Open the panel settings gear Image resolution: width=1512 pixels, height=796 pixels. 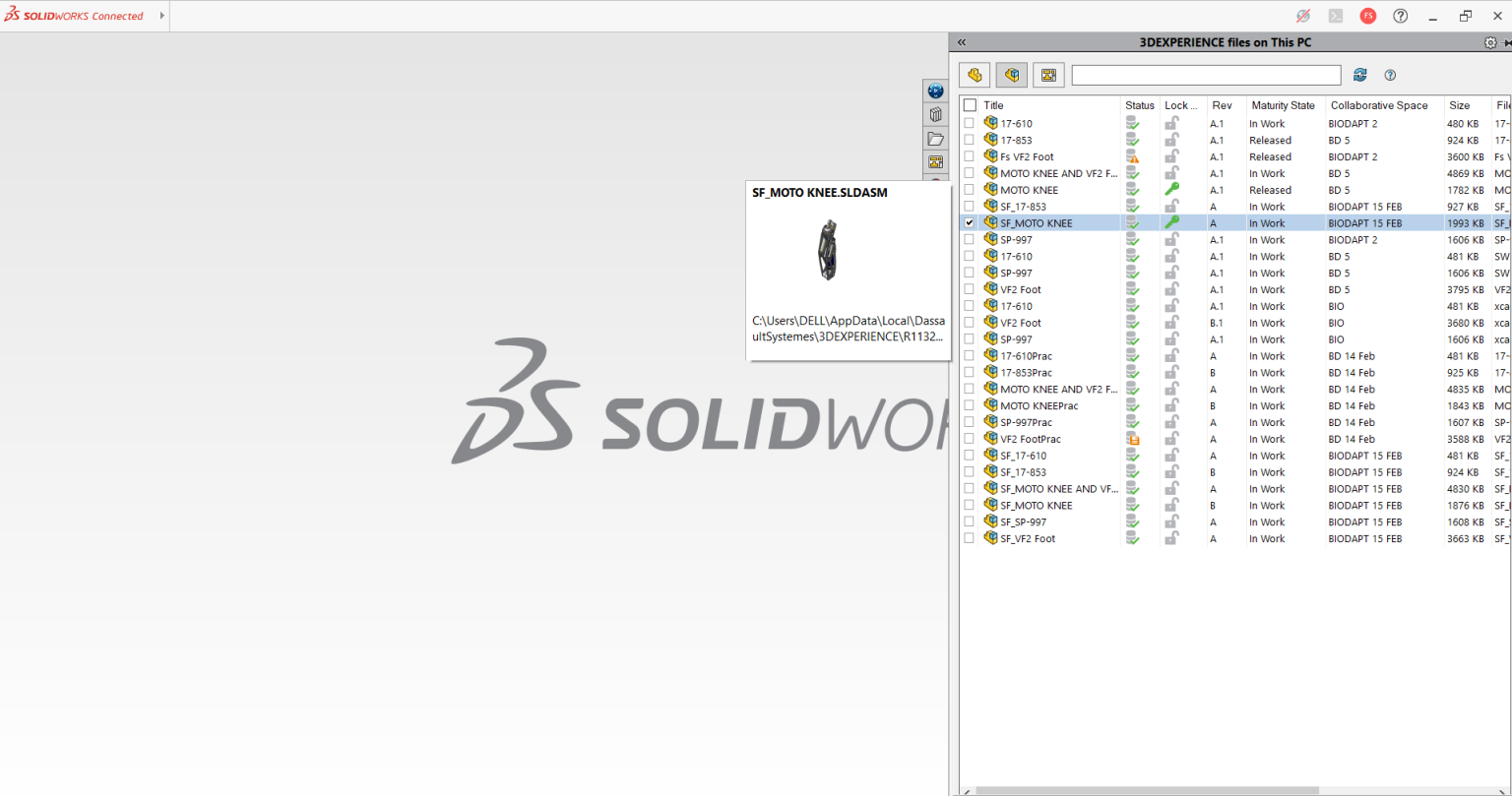[1490, 42]
